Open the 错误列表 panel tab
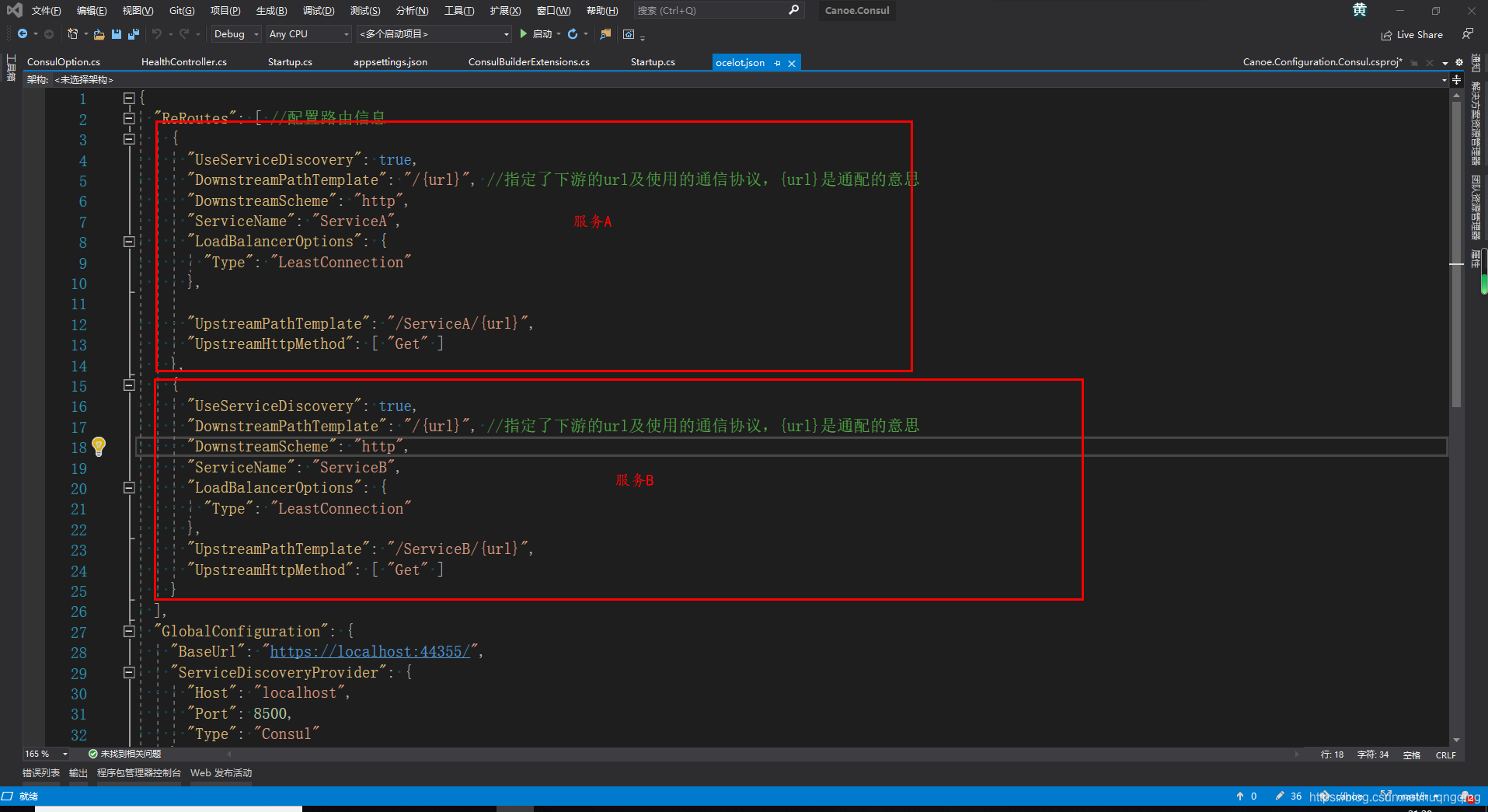This screenshot has height=812, width=1488. [x=41, y=773]
